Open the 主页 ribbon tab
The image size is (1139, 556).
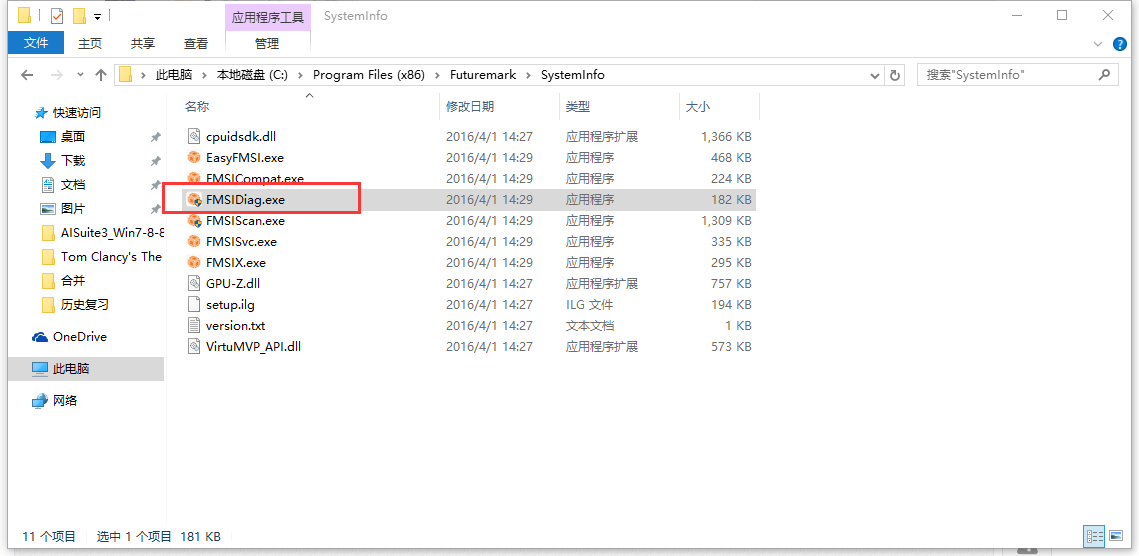90,44
